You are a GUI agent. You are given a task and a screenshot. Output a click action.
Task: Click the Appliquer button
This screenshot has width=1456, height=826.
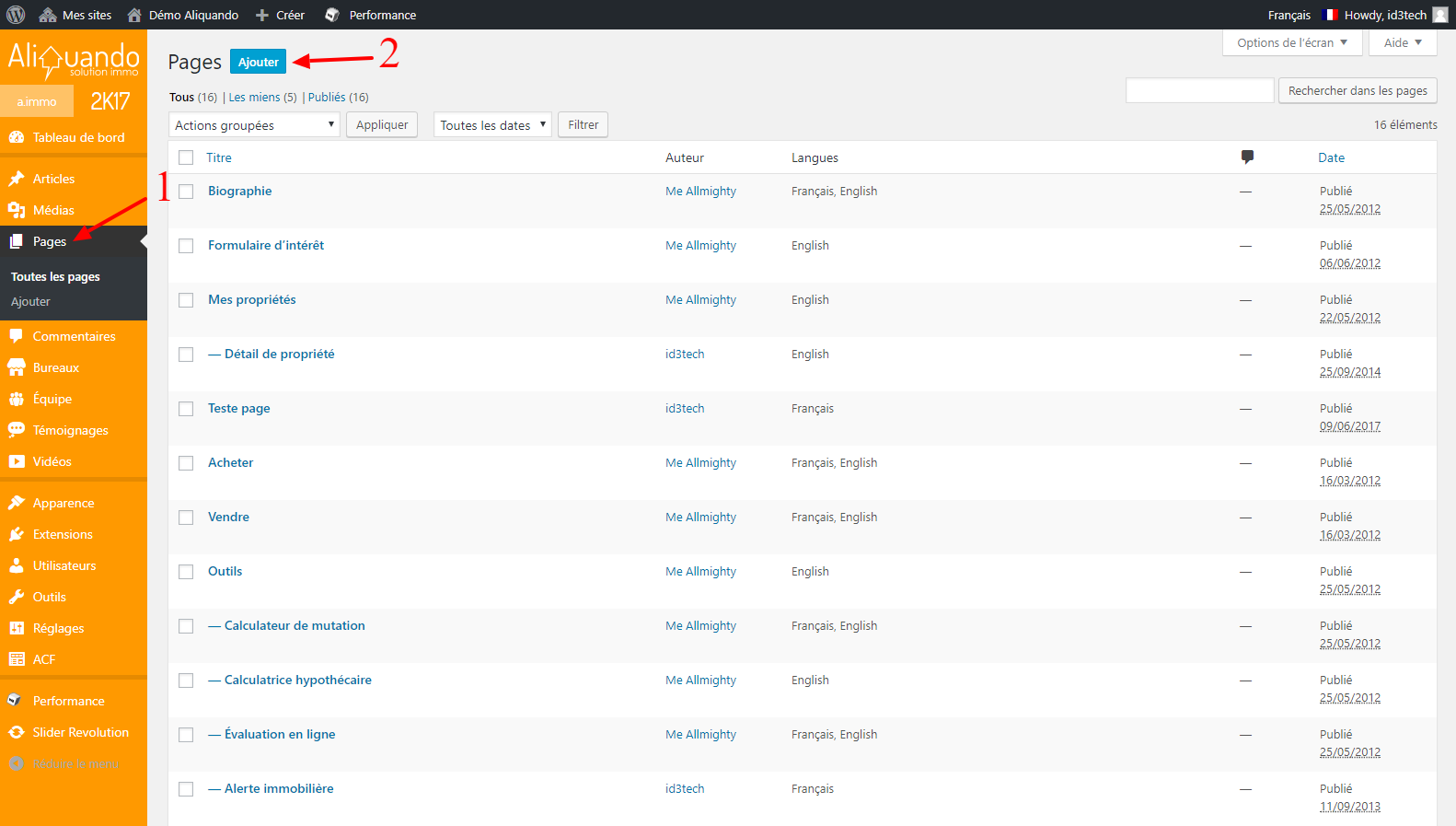tap(382, 125)
